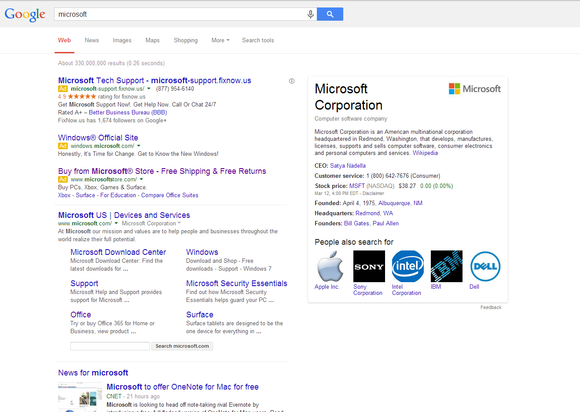Viewport: 580px width, 412px height.
Task: Click the Search microsoft.com button
Action: (x=182, y=346)
